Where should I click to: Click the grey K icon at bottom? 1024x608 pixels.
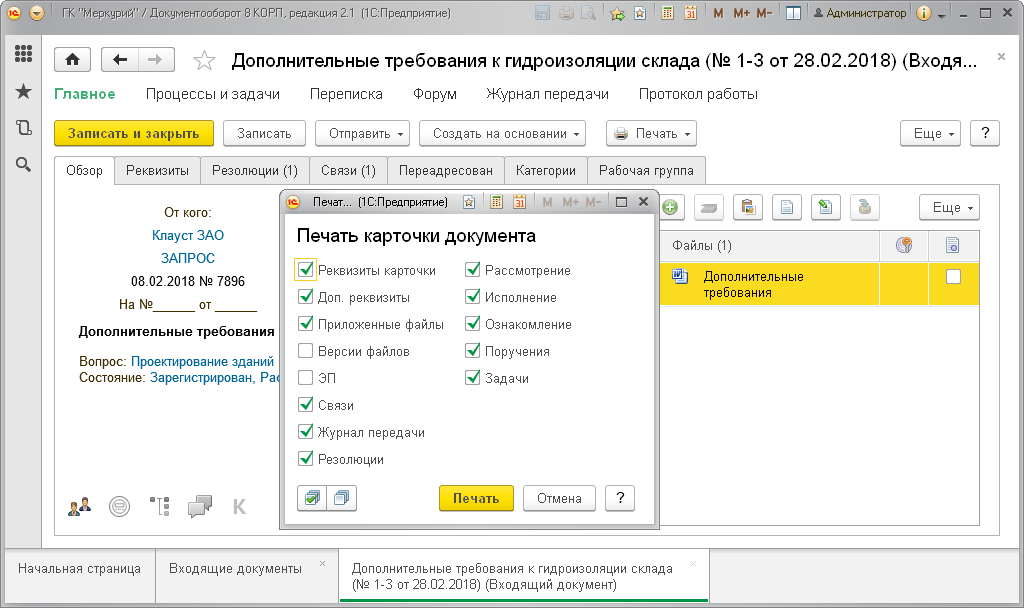tap(240, 507)
